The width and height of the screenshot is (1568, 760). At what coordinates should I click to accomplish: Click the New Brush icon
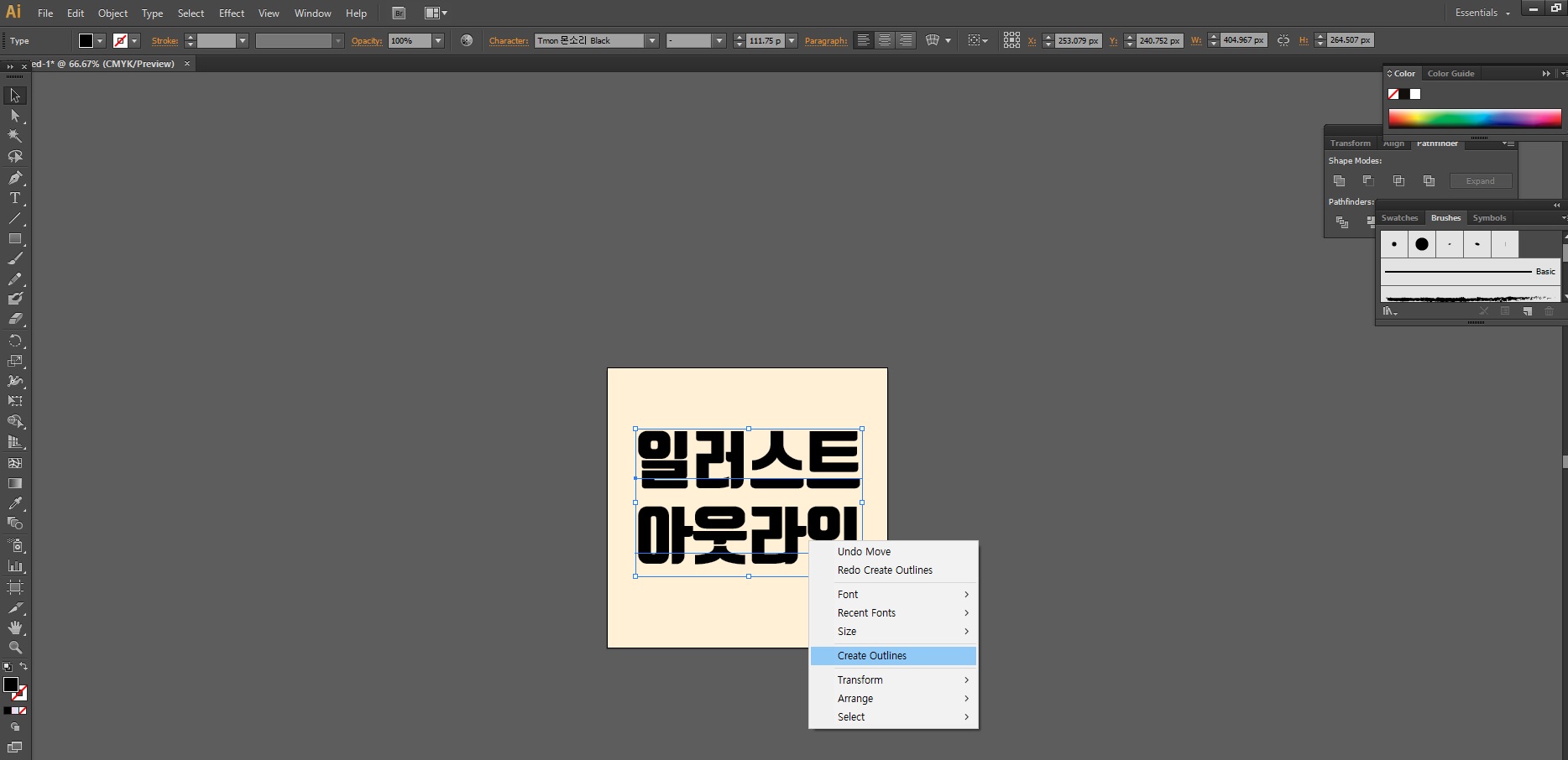(1528, 311)
